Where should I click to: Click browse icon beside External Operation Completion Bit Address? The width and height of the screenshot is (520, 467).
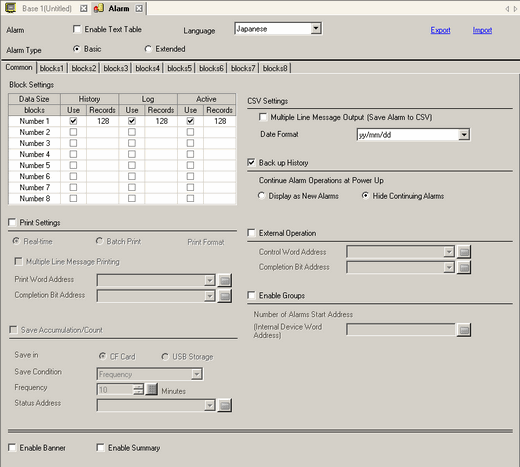click(x=464, y=267)
